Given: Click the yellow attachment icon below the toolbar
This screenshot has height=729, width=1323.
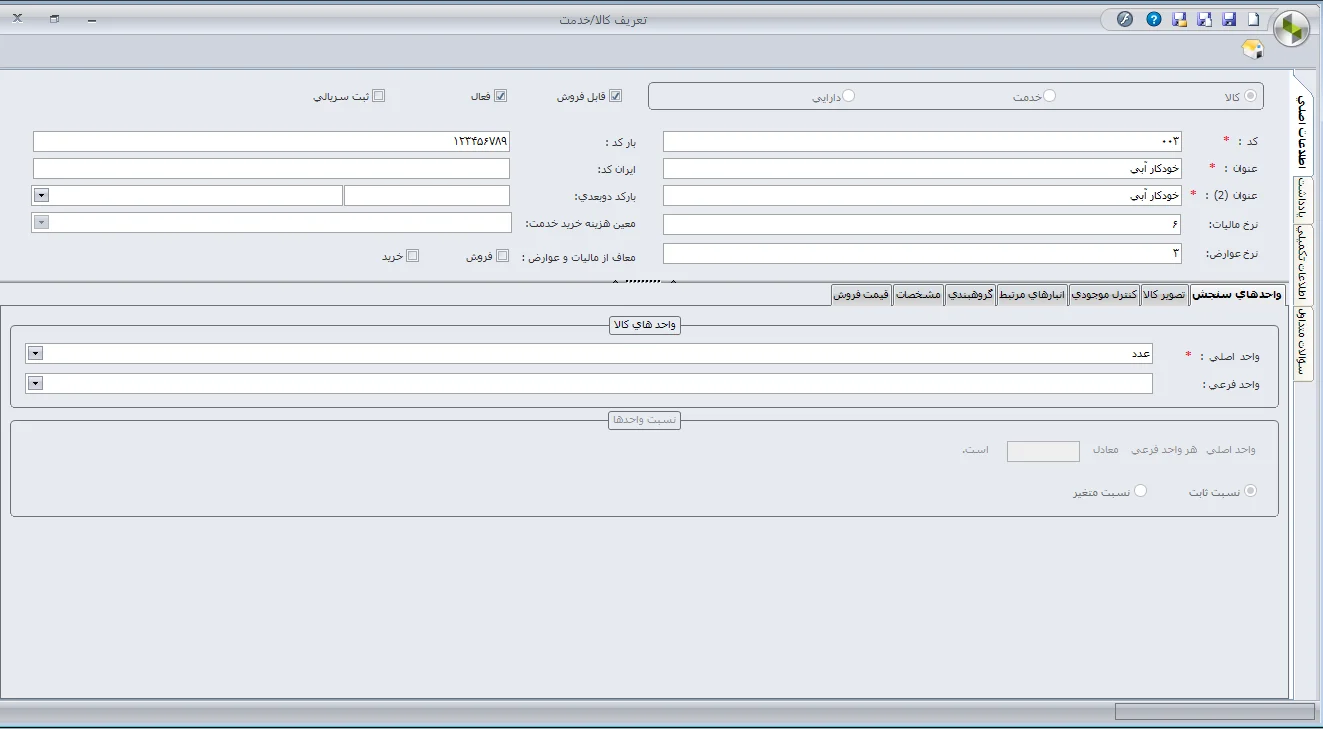Looking at the screenshot, I should [x=1252, y=46].
